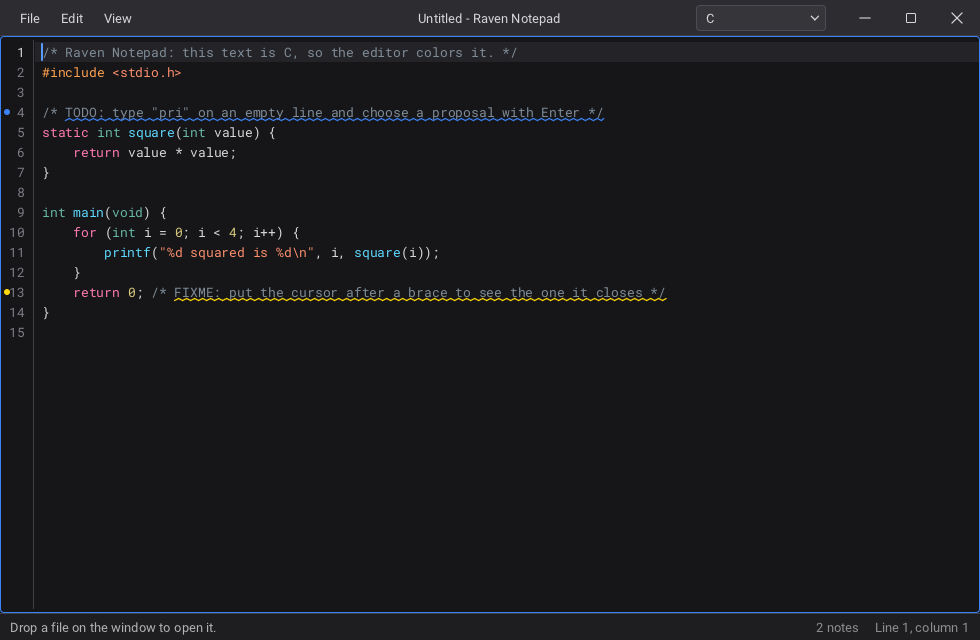This screenshot has height=640, width=980.
Task: Click 'Drop a file on the window' status text
Action: tap(113, 628)
